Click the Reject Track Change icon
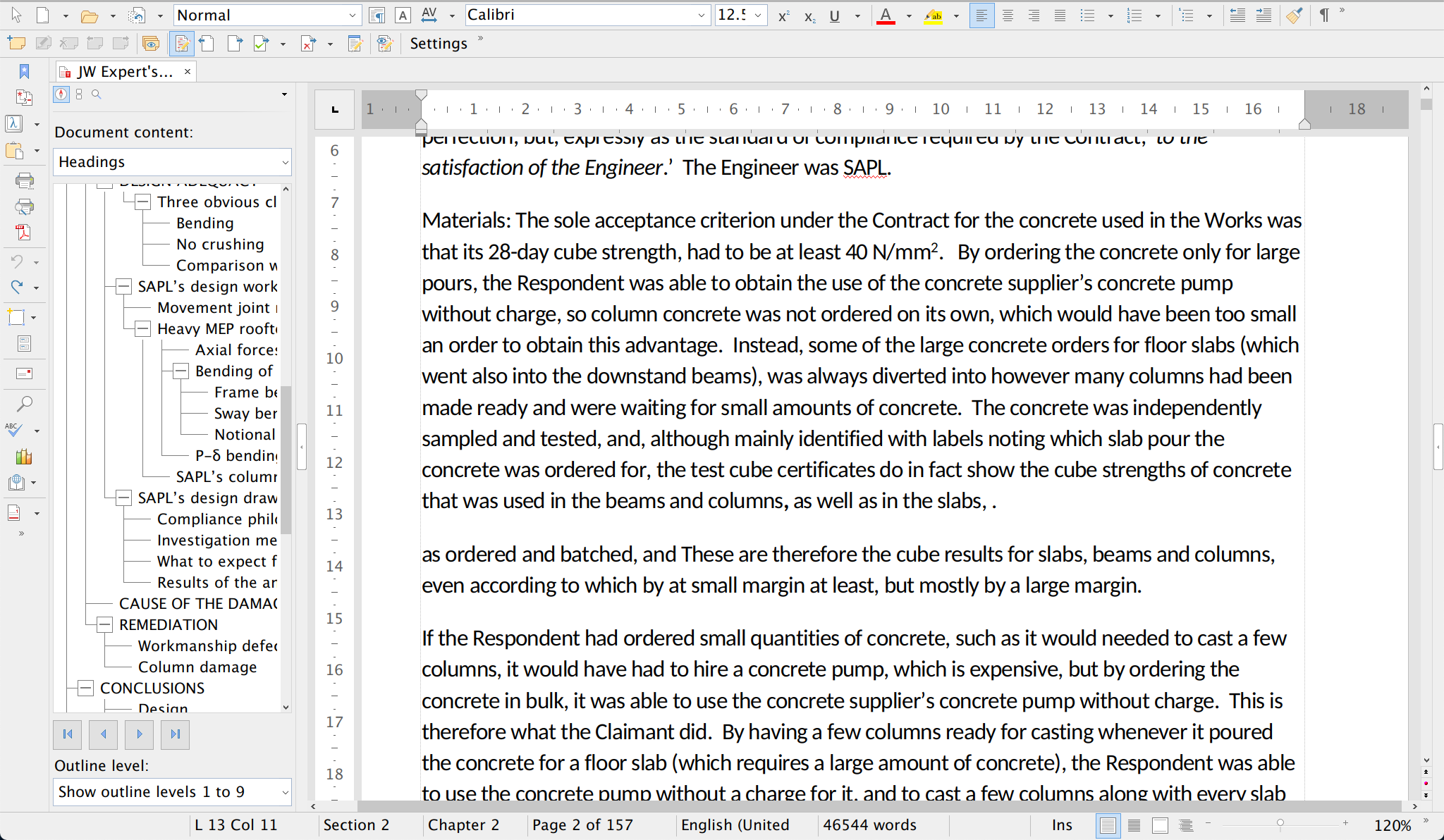Image resolution: width=1444 pixels, height=840 pixels. tap(308, 44)
